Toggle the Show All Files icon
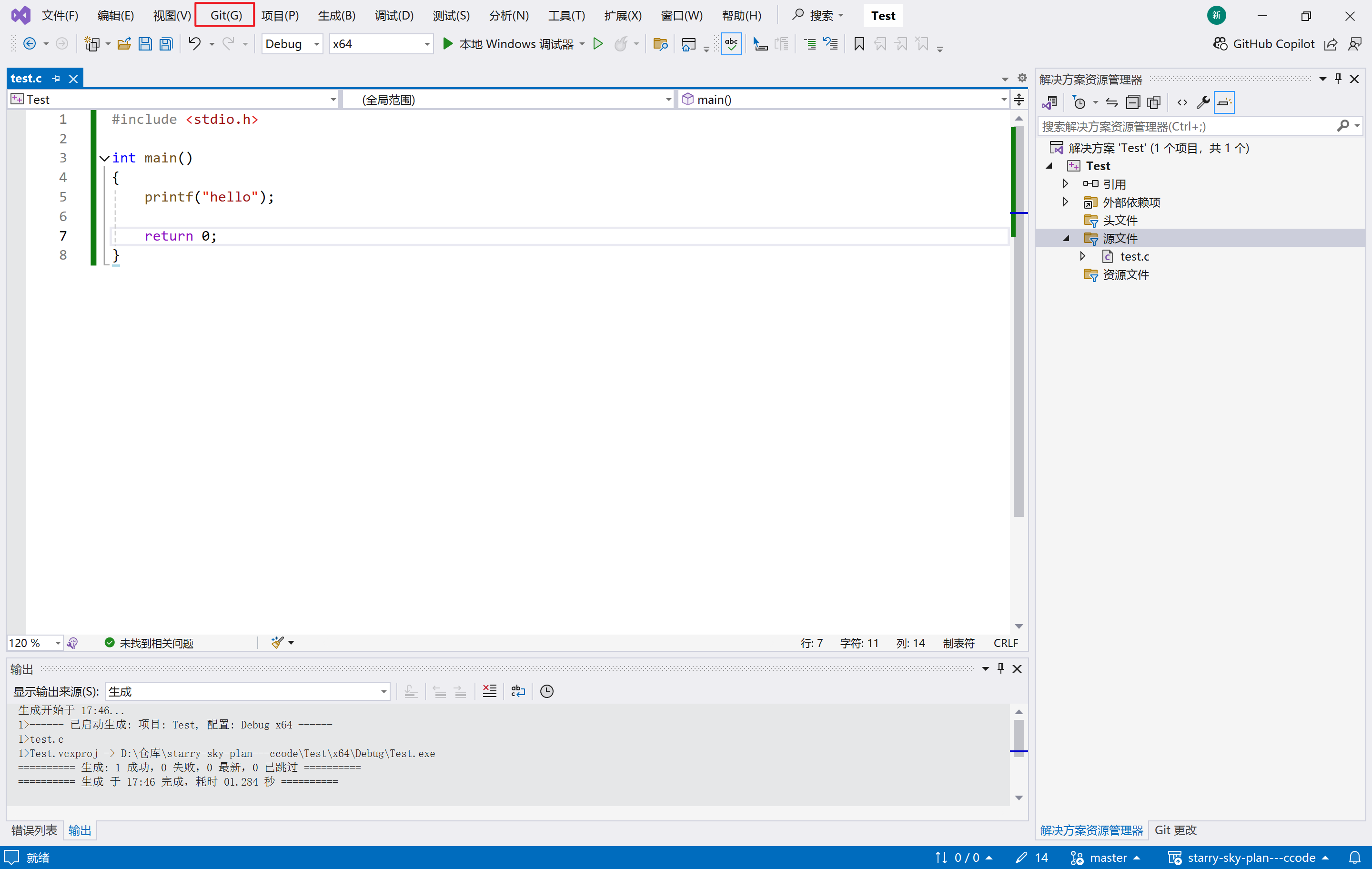Screen dimensions: 1372x869 click(1154, 102)
